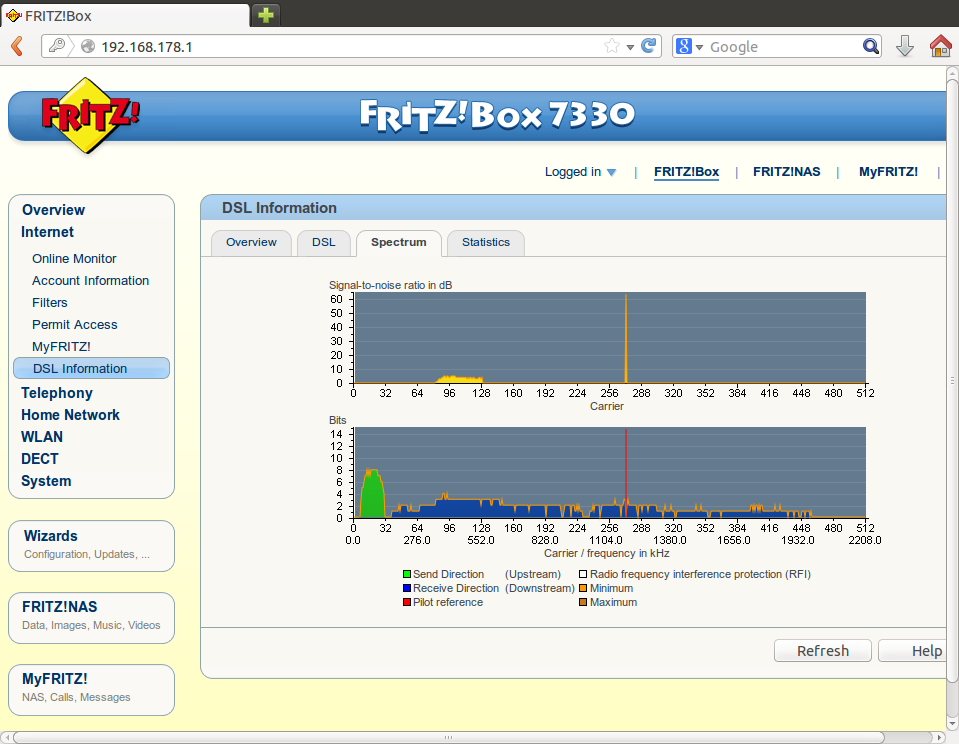Click the search magnifier icon
The height and width of the screenshot is (744, 959).
pyautogui.click(x=871, y=46)
